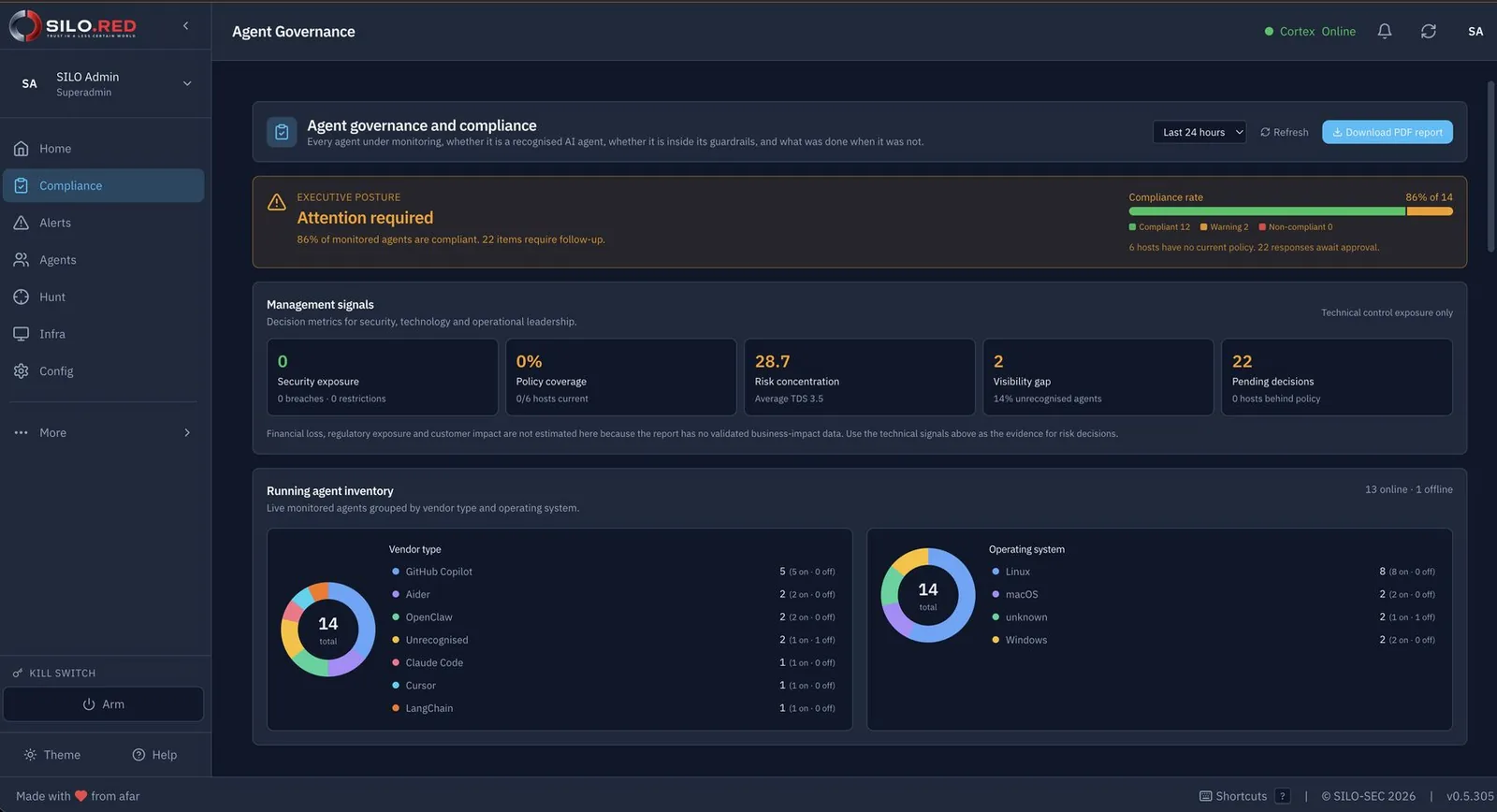Open the Compliance menu item
The width and height of the screenshot is (1497, 812).
pyautogui.click(x=104, y=185)
